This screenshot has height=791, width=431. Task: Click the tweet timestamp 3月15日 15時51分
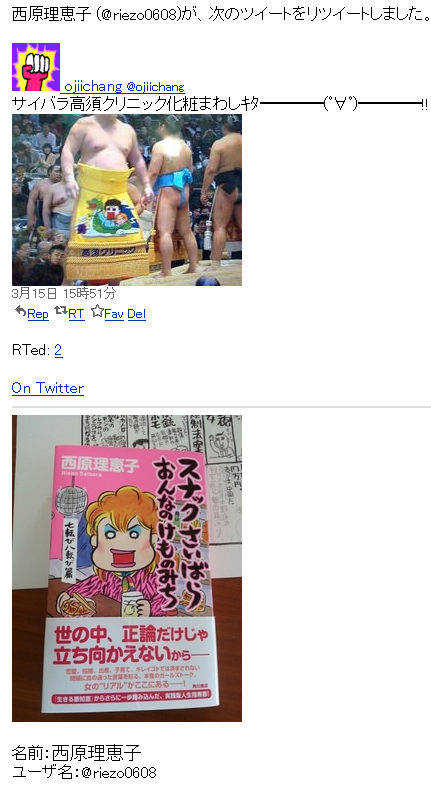[x=64, y=293]
